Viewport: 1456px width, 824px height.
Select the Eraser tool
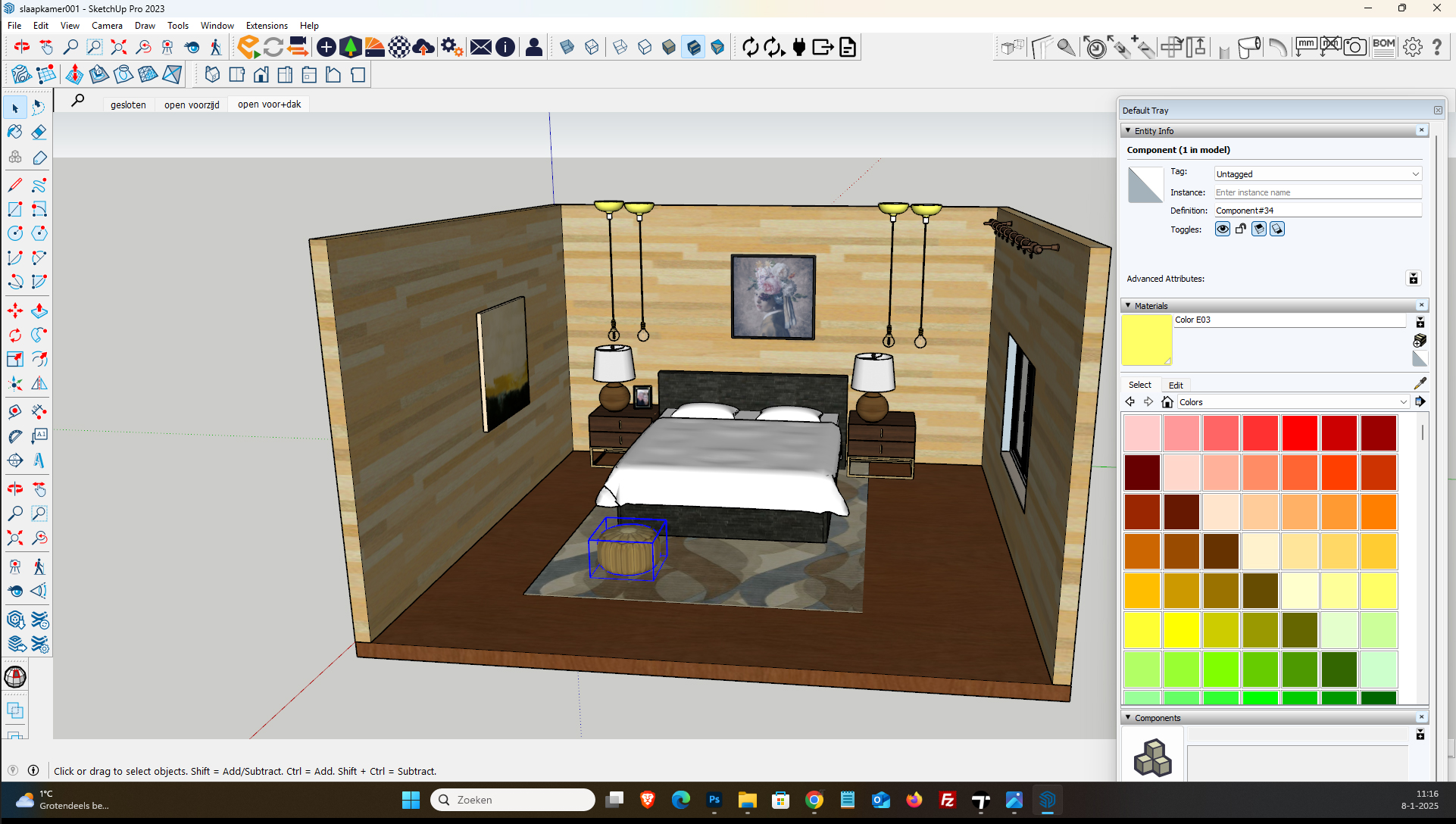[39, 132]
